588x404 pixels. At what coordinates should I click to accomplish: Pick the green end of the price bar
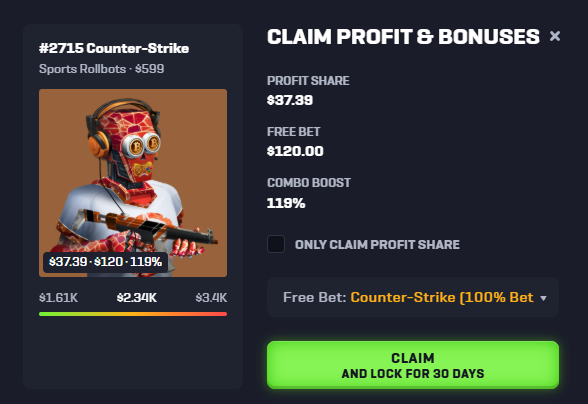tap(45, 314)
